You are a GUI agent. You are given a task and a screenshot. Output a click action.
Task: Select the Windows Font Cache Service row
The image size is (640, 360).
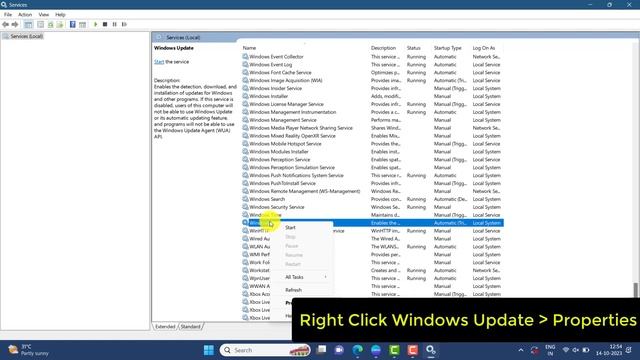[x=280, y=72]
